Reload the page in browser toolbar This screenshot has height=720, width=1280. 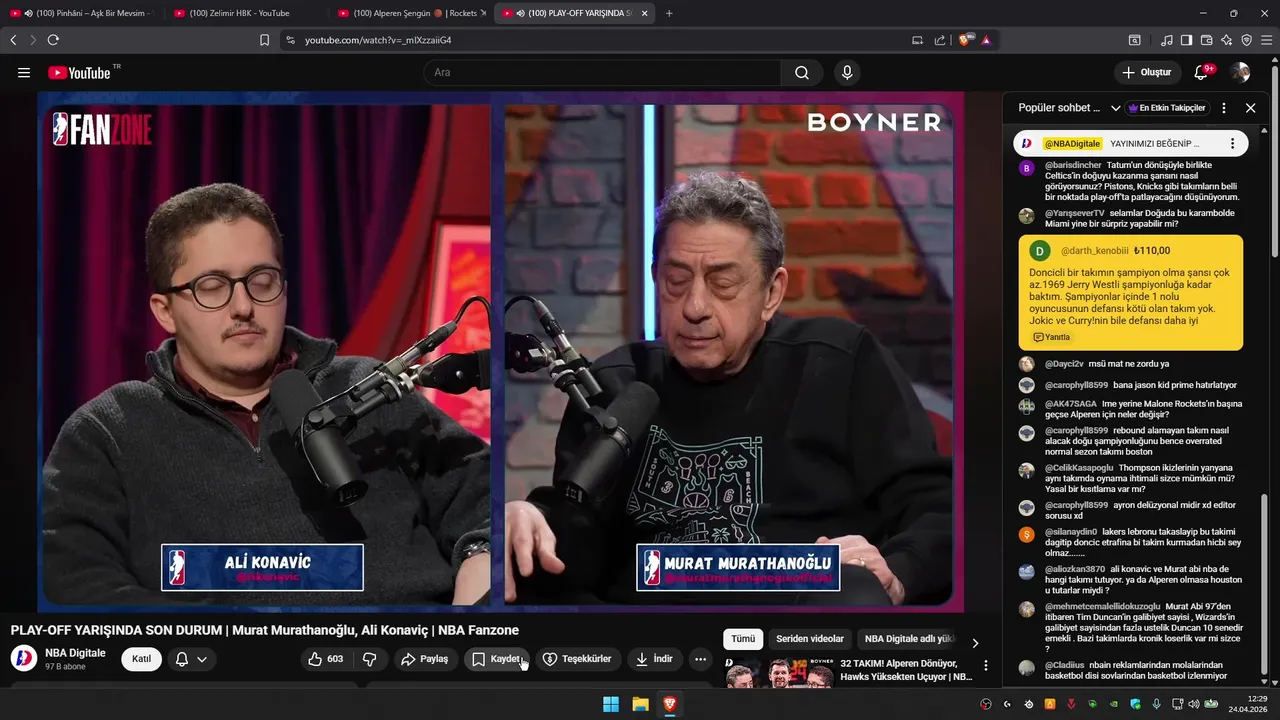pos(53,40)
